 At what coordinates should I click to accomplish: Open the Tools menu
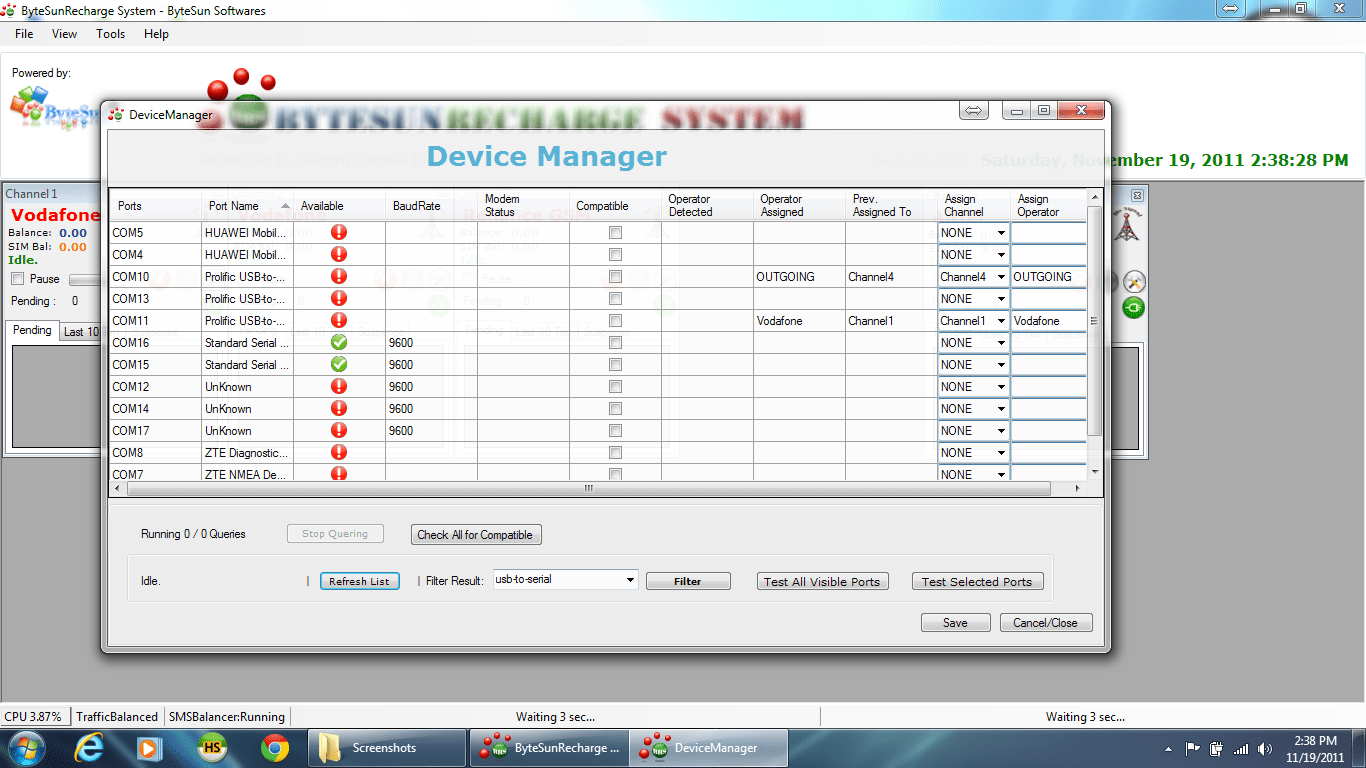(x=110, y=34)
